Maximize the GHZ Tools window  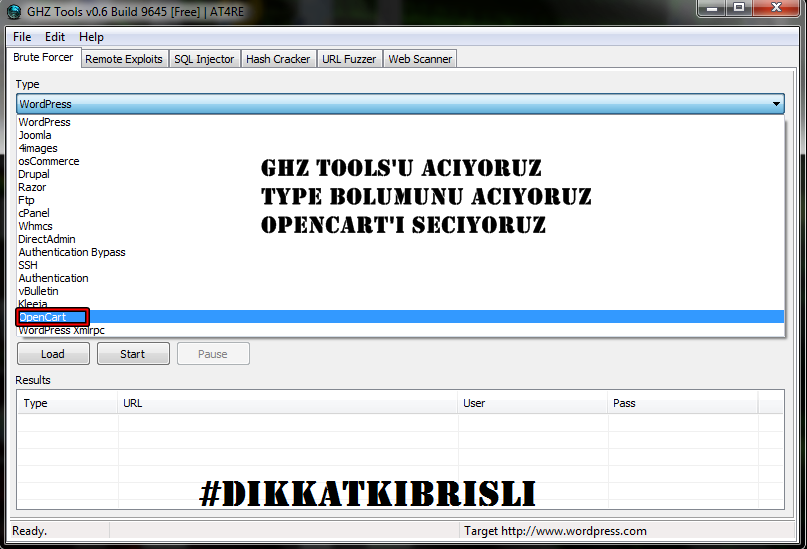739,8
